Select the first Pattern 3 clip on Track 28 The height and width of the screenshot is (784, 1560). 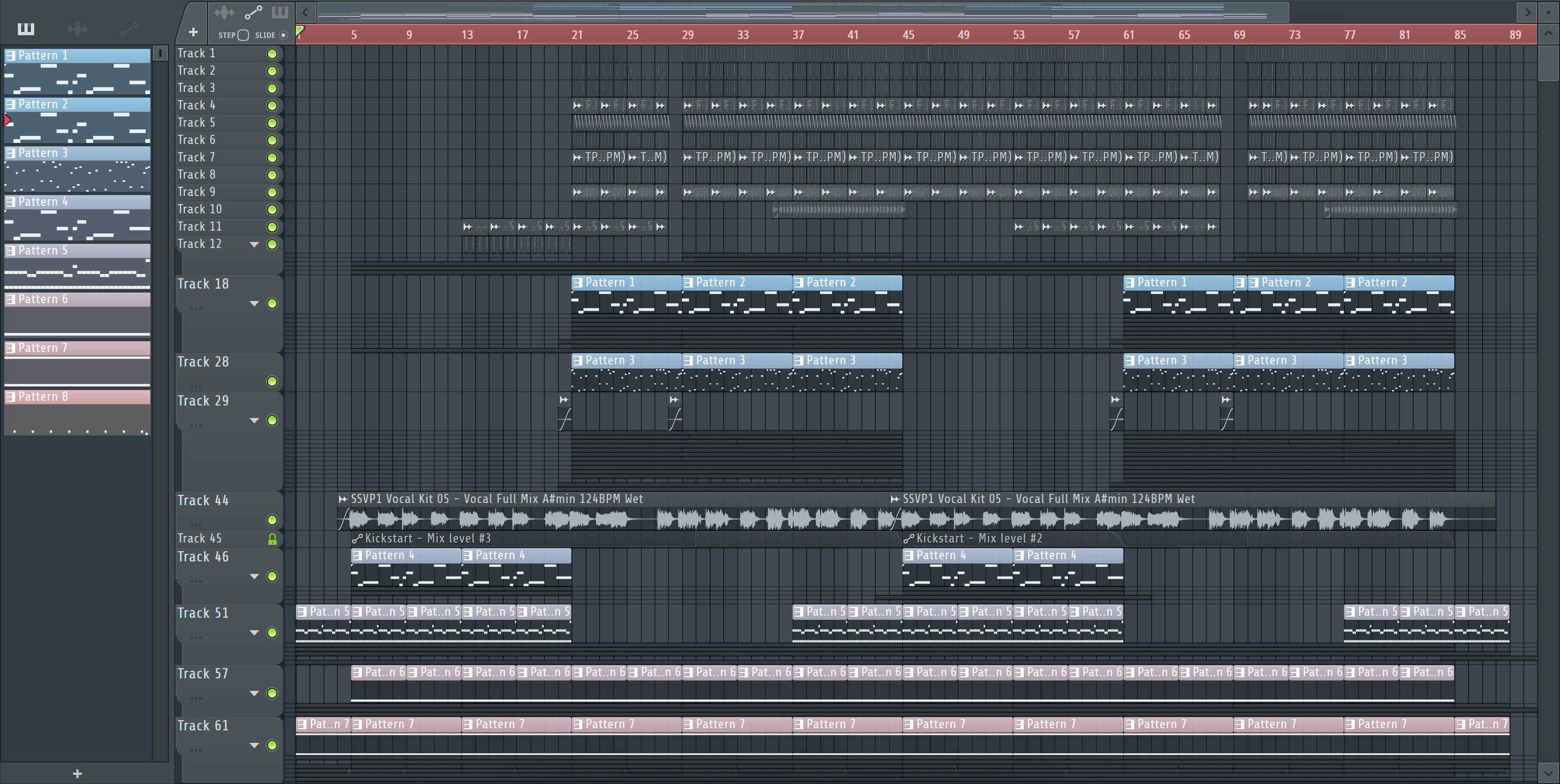point(627,373)
